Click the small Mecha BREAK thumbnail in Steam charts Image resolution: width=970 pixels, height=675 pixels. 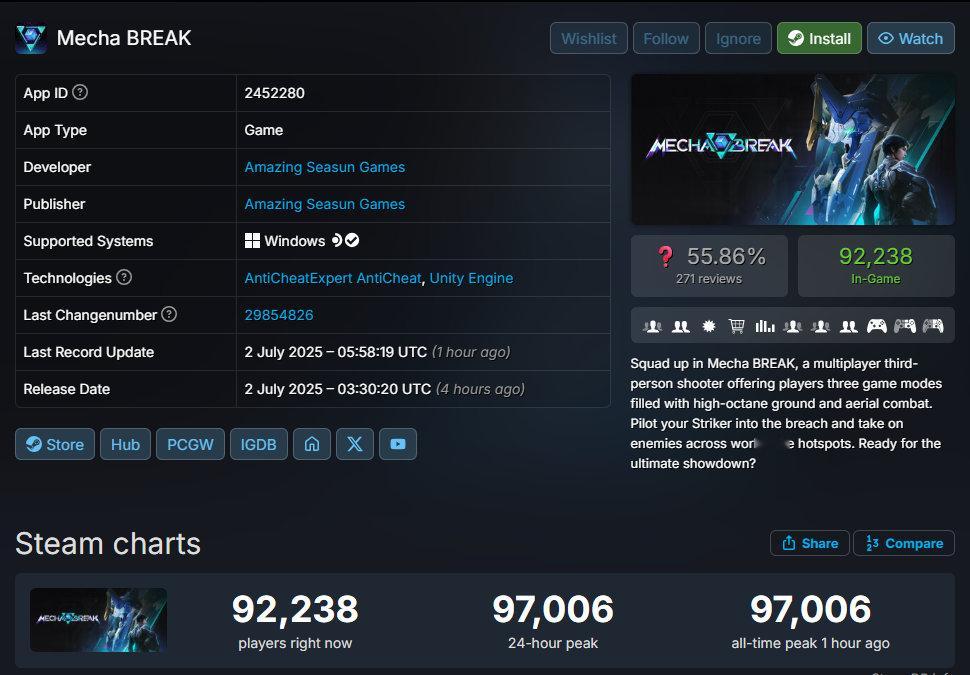[98, 620]
